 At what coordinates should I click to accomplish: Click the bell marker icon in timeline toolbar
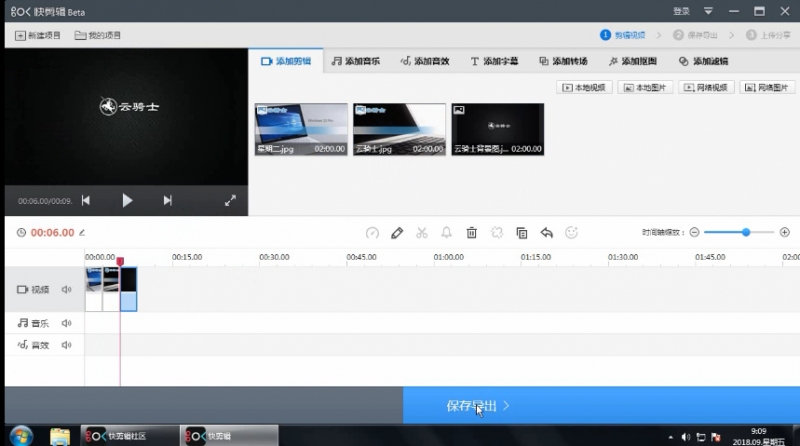(446, 233)
